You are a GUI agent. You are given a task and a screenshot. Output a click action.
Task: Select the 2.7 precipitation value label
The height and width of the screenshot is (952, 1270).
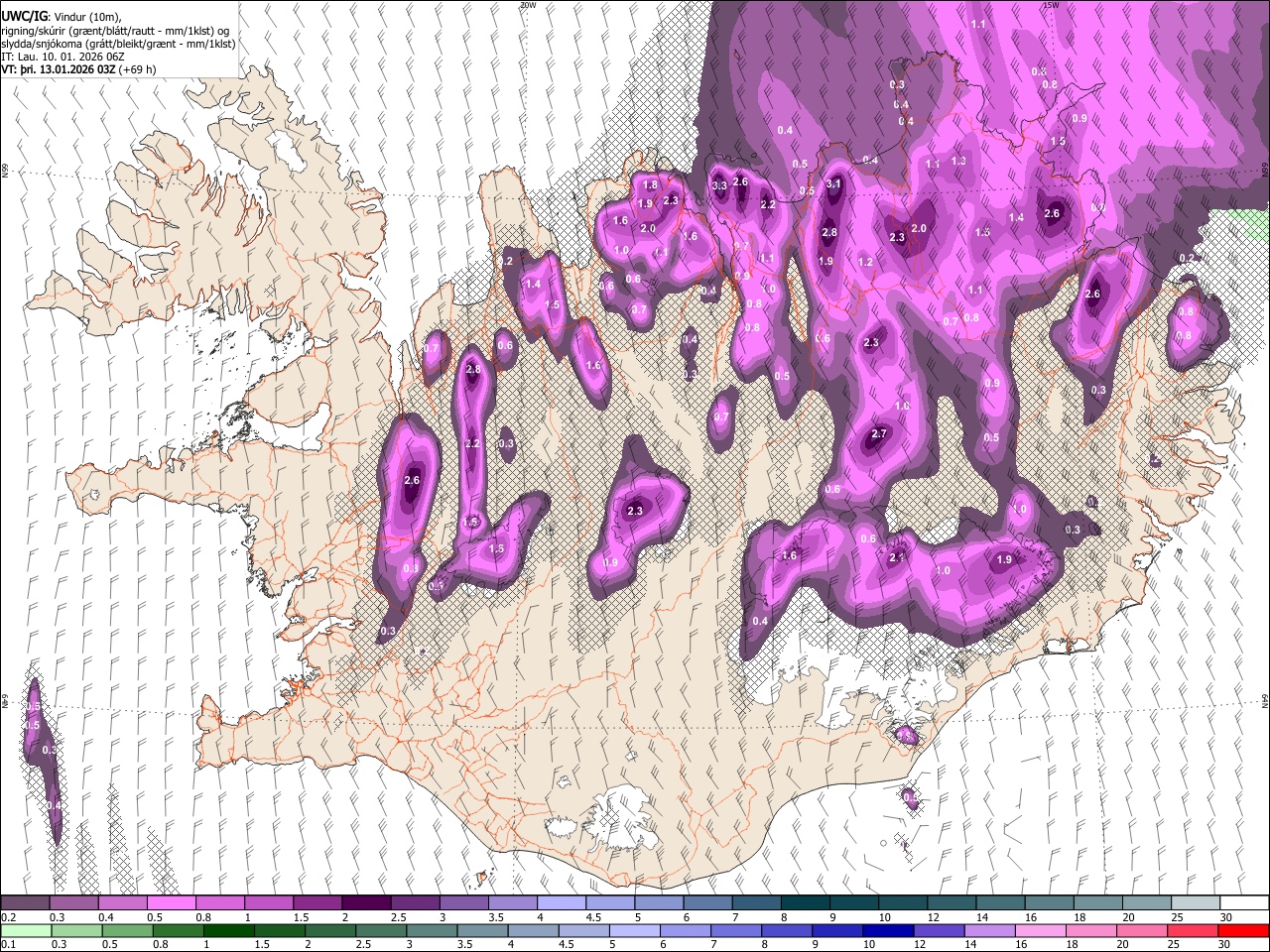pos(878,433)
